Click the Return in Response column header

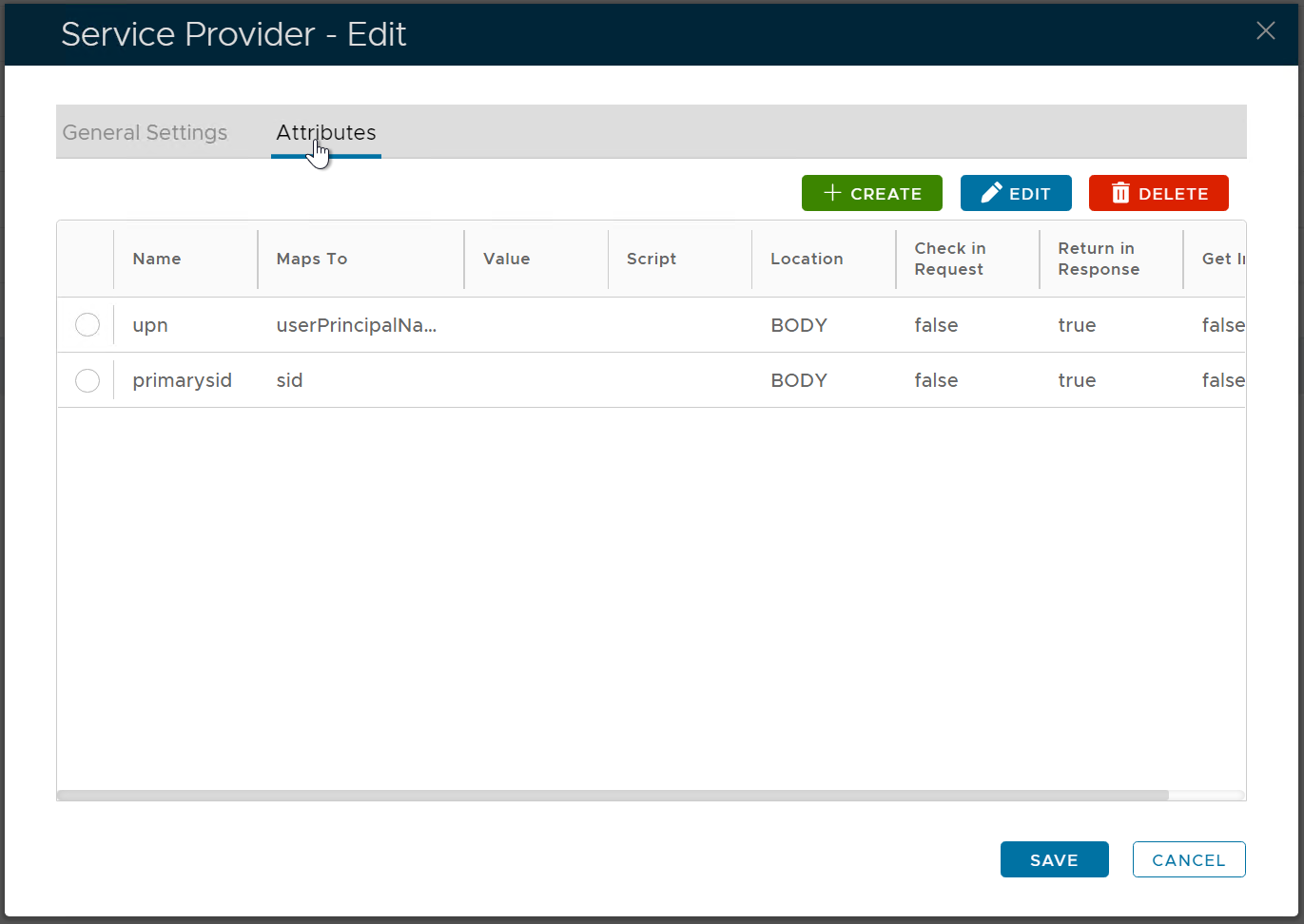[x=1099, y=259]
